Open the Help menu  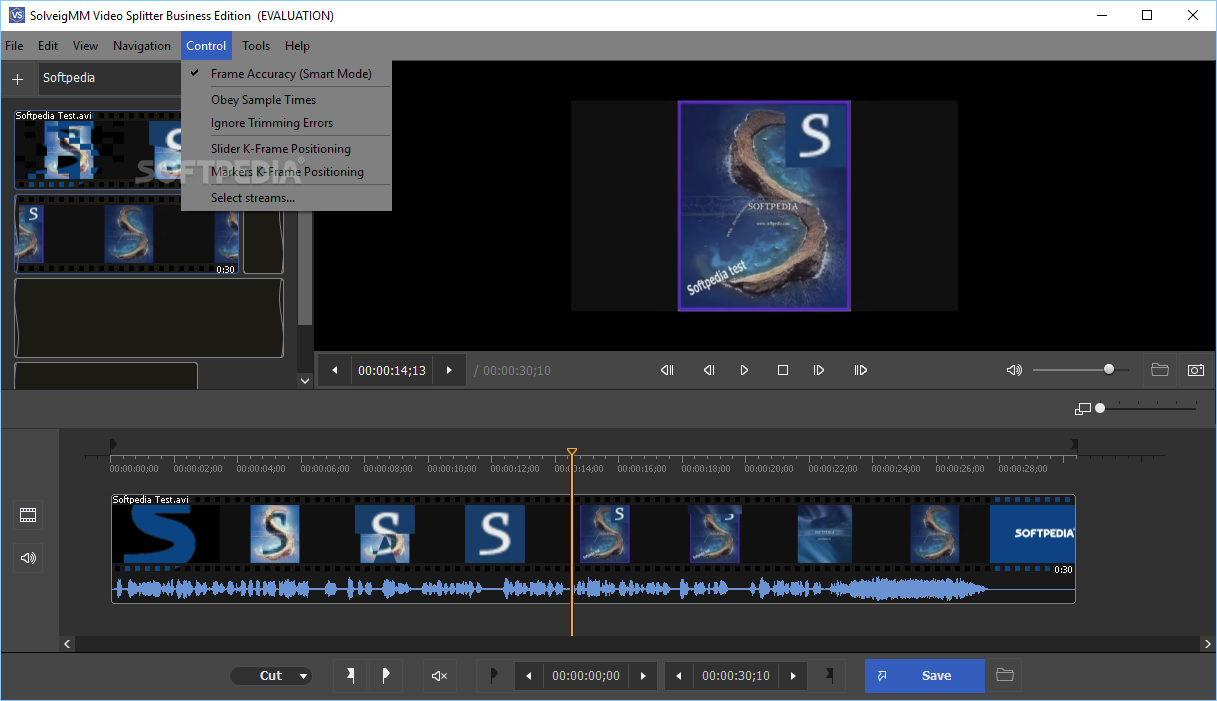[x=297, y=46]
